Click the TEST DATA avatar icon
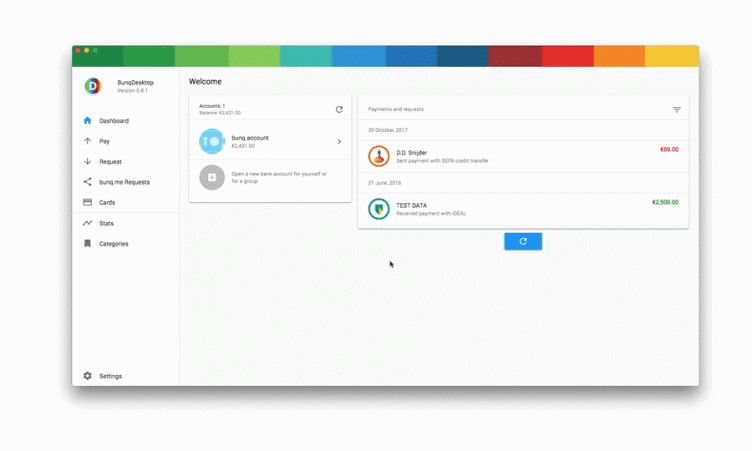 click(x=378, y=209)
